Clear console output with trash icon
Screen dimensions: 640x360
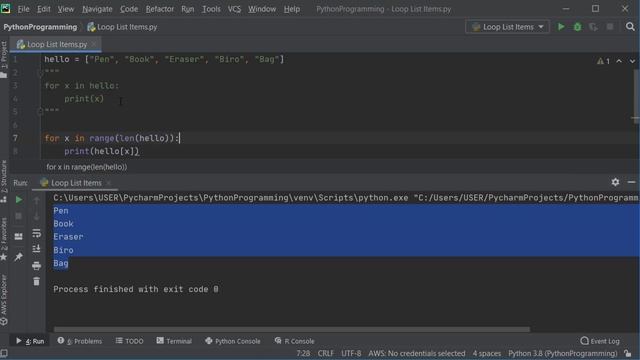point(36,281)
